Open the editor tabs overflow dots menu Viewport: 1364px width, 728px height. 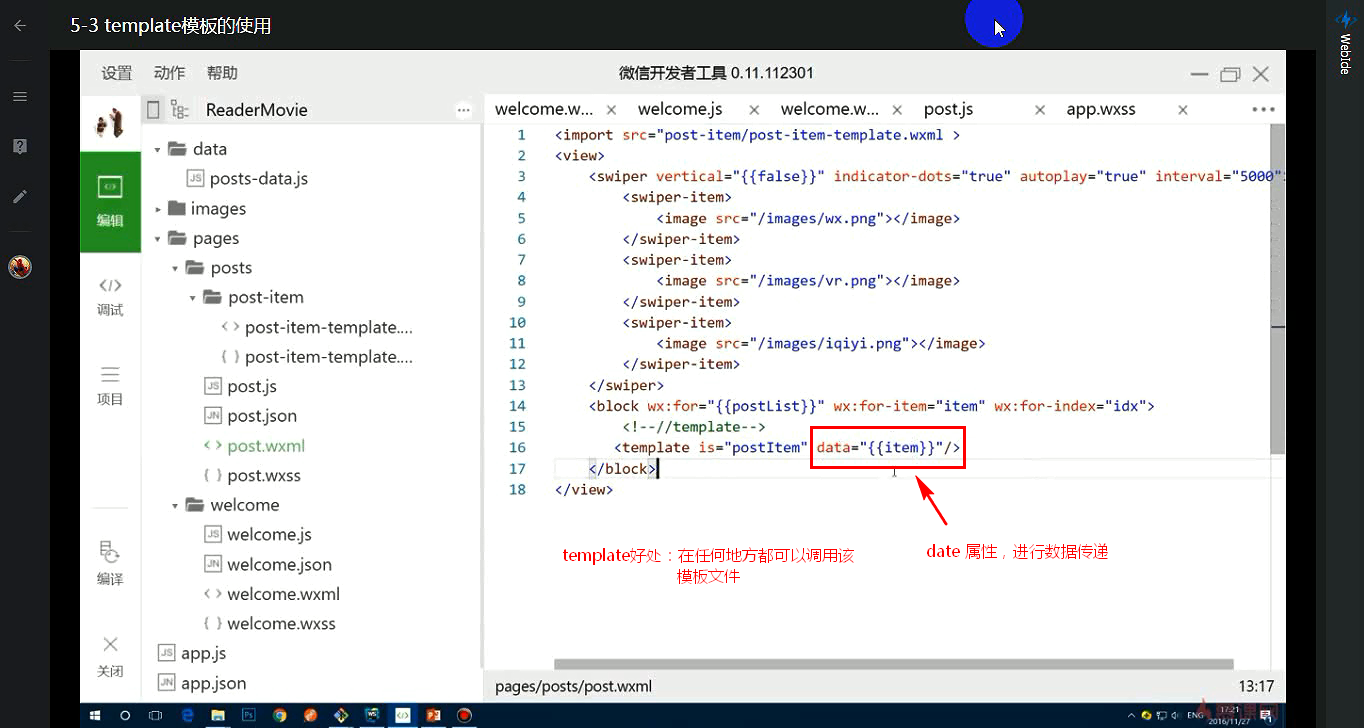pos(1263,110)
